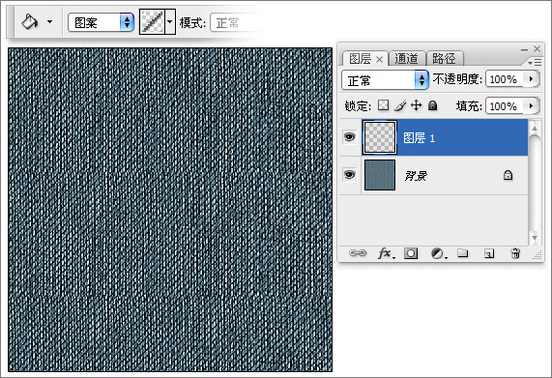Create a new layer group folder

tap(463, 253)
